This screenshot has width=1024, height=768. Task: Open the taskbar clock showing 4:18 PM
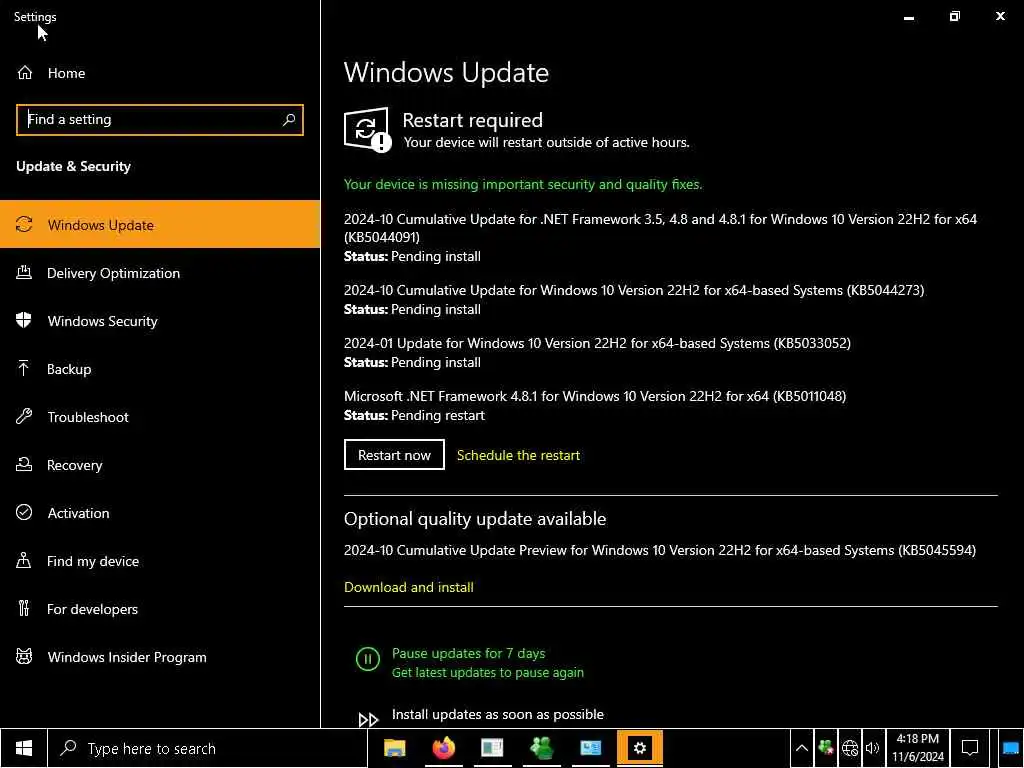pyautogui.click(x=918, y=748)
